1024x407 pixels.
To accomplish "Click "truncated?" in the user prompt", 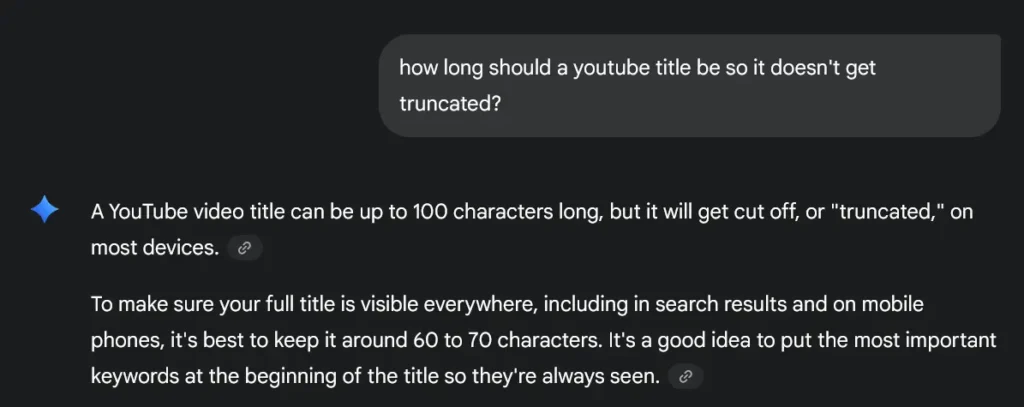I will tap(449, 103).
